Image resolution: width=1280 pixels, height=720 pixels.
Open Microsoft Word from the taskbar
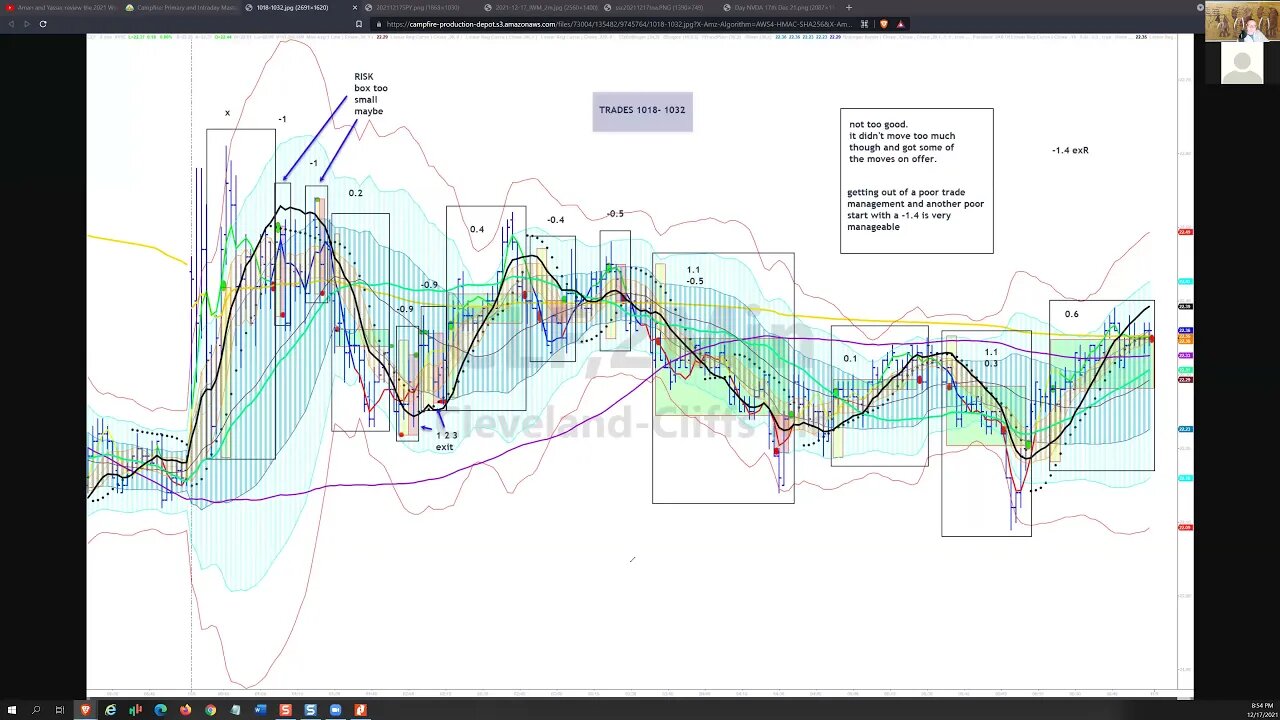point(260,710)
